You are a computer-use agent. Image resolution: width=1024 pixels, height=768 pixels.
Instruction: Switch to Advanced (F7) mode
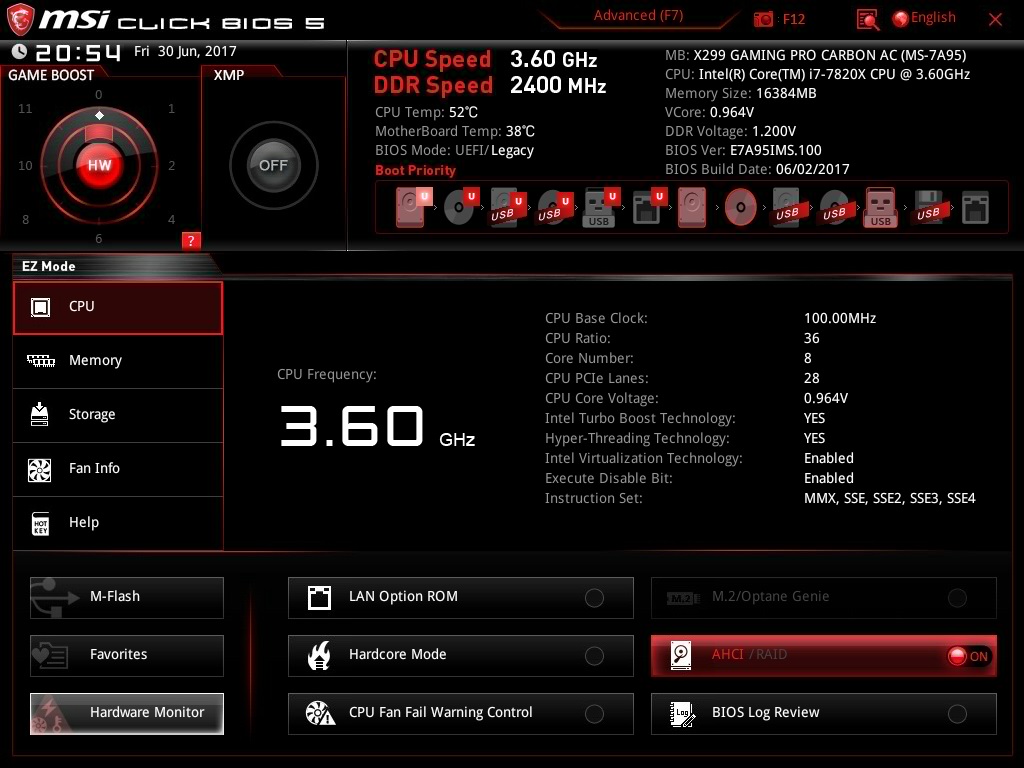638,16
